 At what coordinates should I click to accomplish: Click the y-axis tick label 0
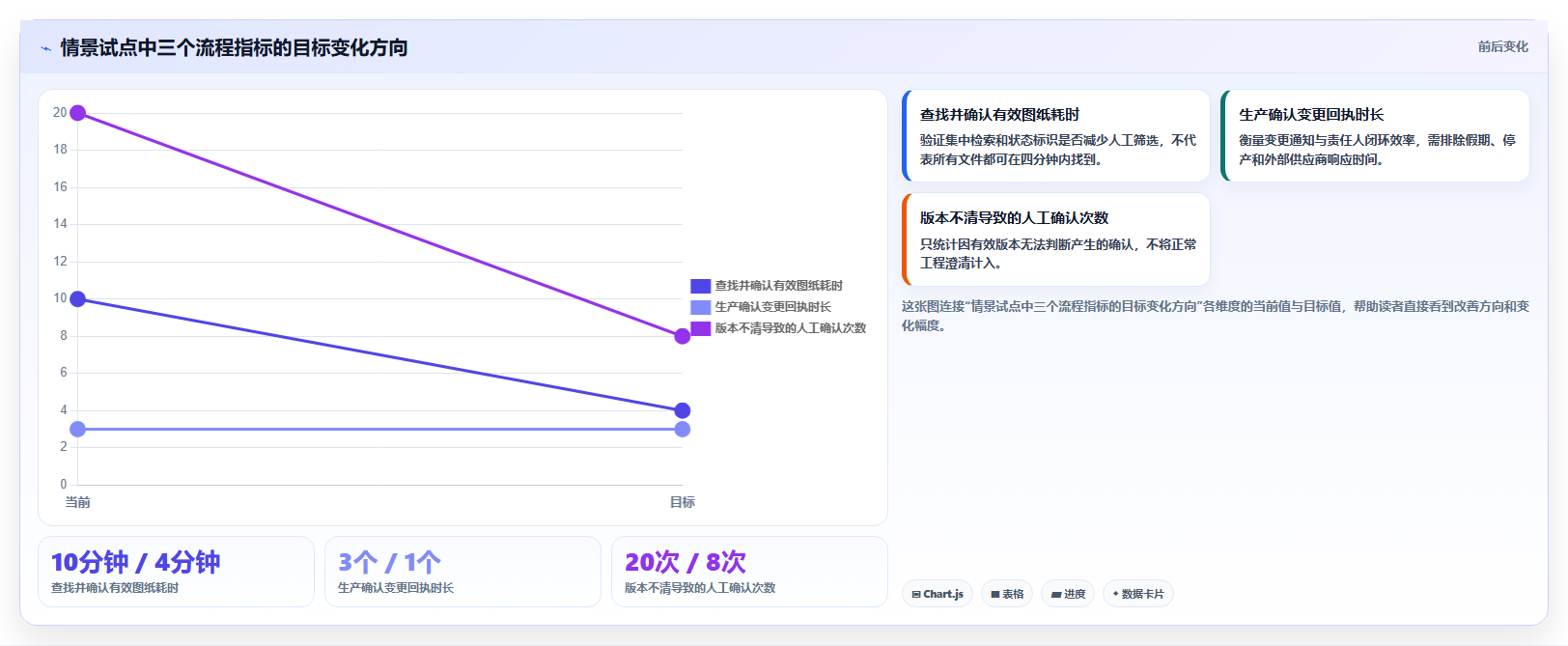[x=64, y=485]
